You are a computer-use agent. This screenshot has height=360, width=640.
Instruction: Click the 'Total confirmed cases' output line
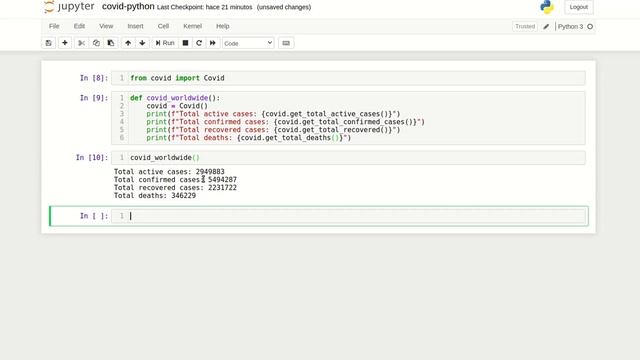tap(175, 180)
